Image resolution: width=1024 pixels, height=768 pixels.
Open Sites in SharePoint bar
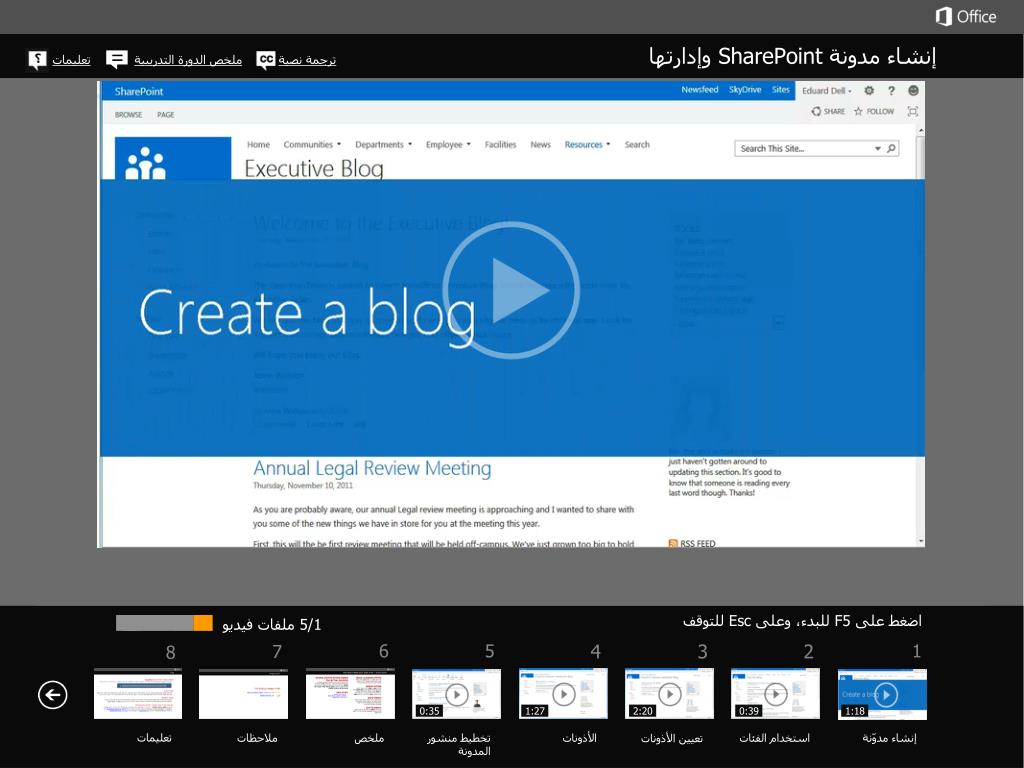[780, 89]
